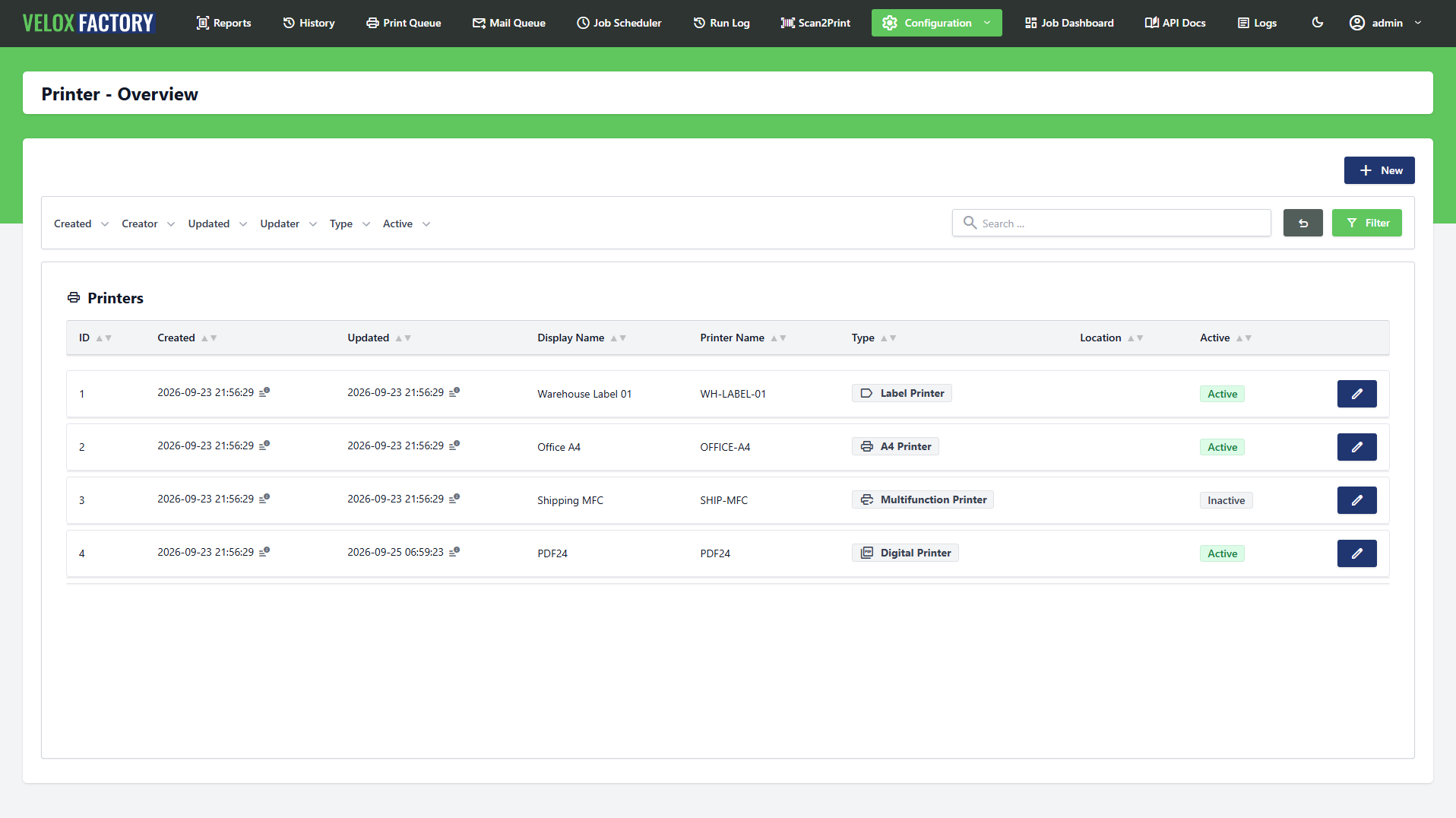Apply filters with the Filter button
This screenshot has height=818, width=1456.
click(x=1366, y=223)
